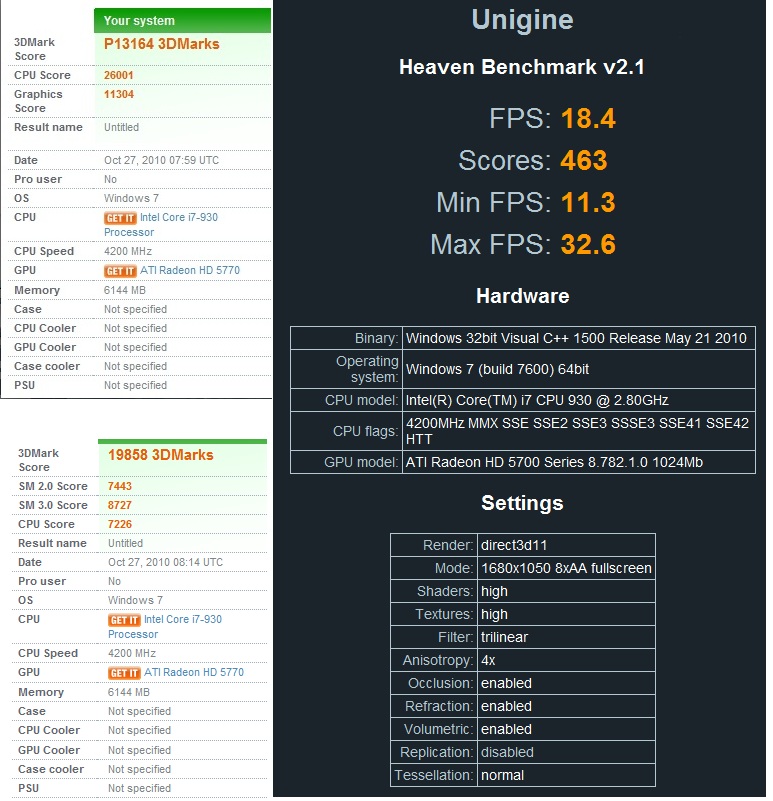Click date Oct 27, 2010 08:14 UTC
Screen dimensions: 773x801
coord(166,562)
